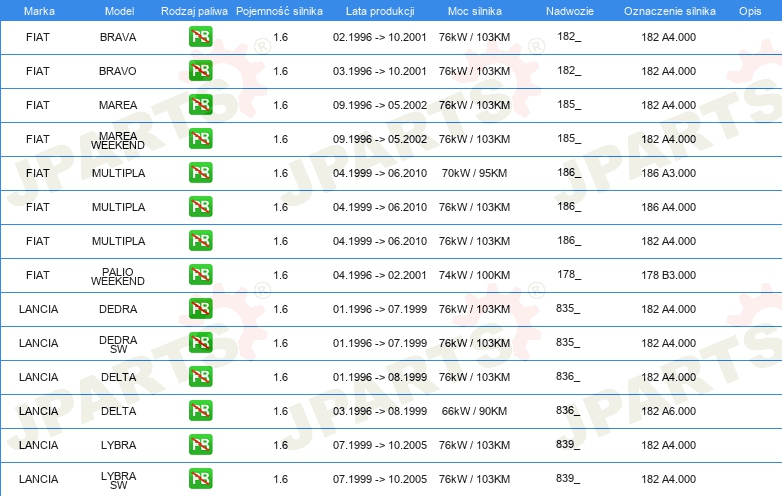Select the BRAVO model cell
This screenshot has height=496, width=782.
118,71
